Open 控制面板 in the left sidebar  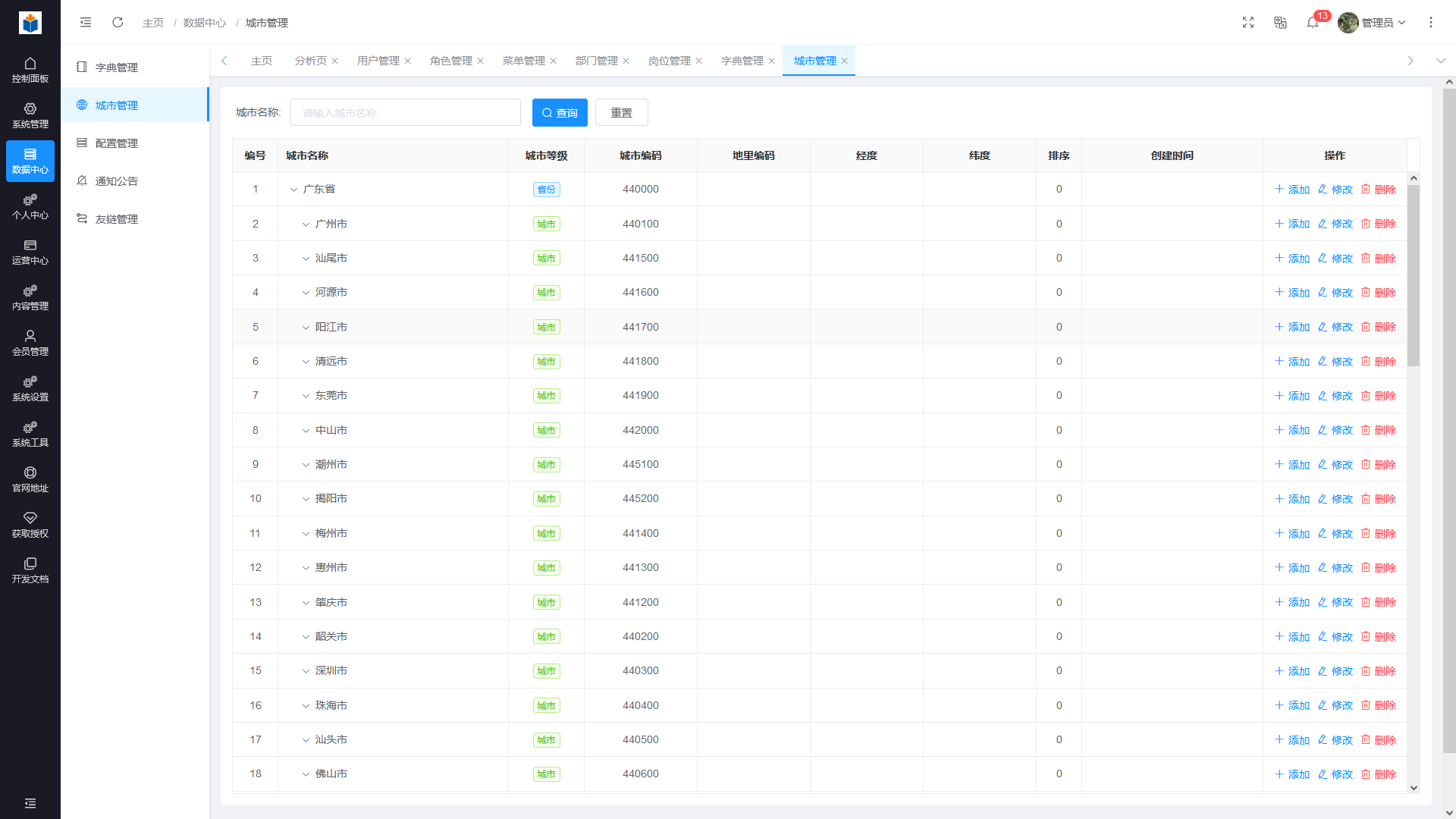[30, 70]
